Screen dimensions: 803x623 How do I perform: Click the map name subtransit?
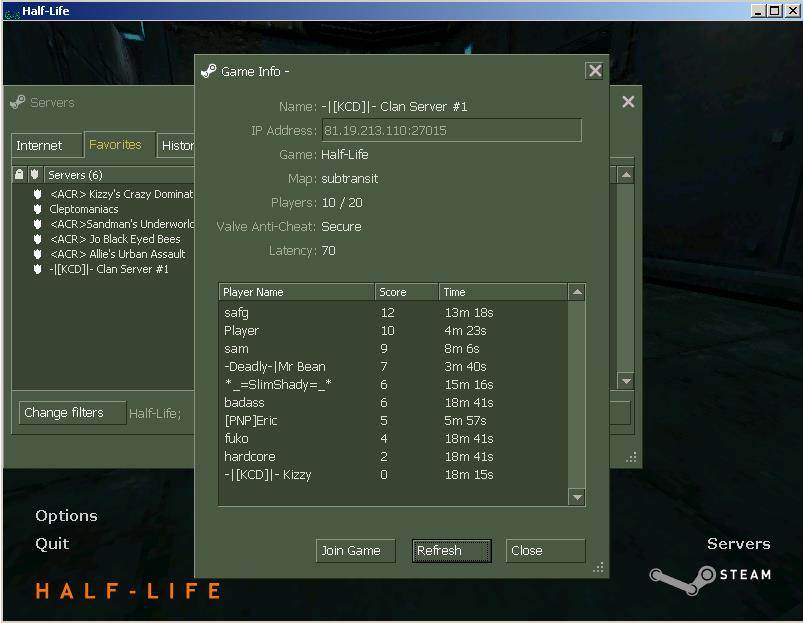pyautogui.click(x=349, y=179)
